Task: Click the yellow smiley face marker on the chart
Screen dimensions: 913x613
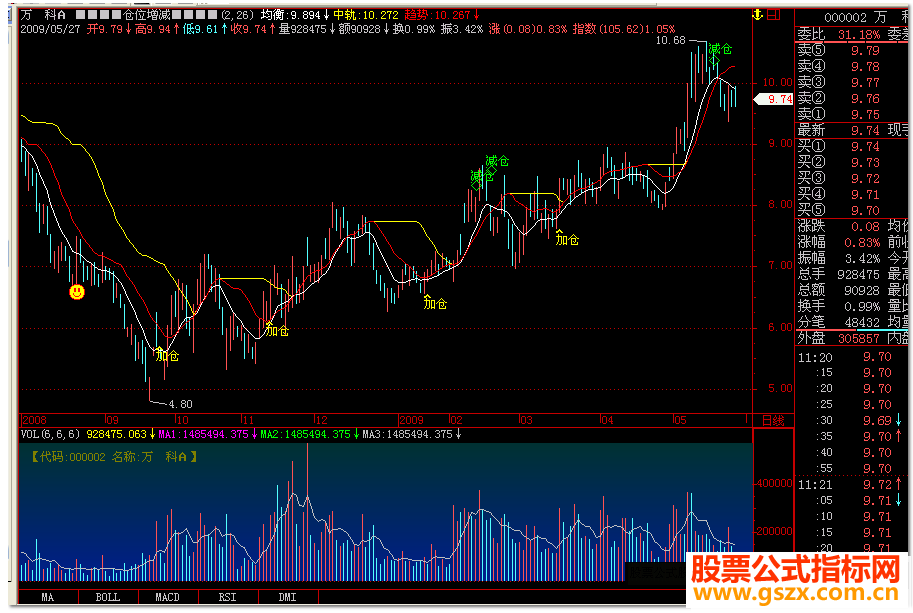Action: [77, 292]
